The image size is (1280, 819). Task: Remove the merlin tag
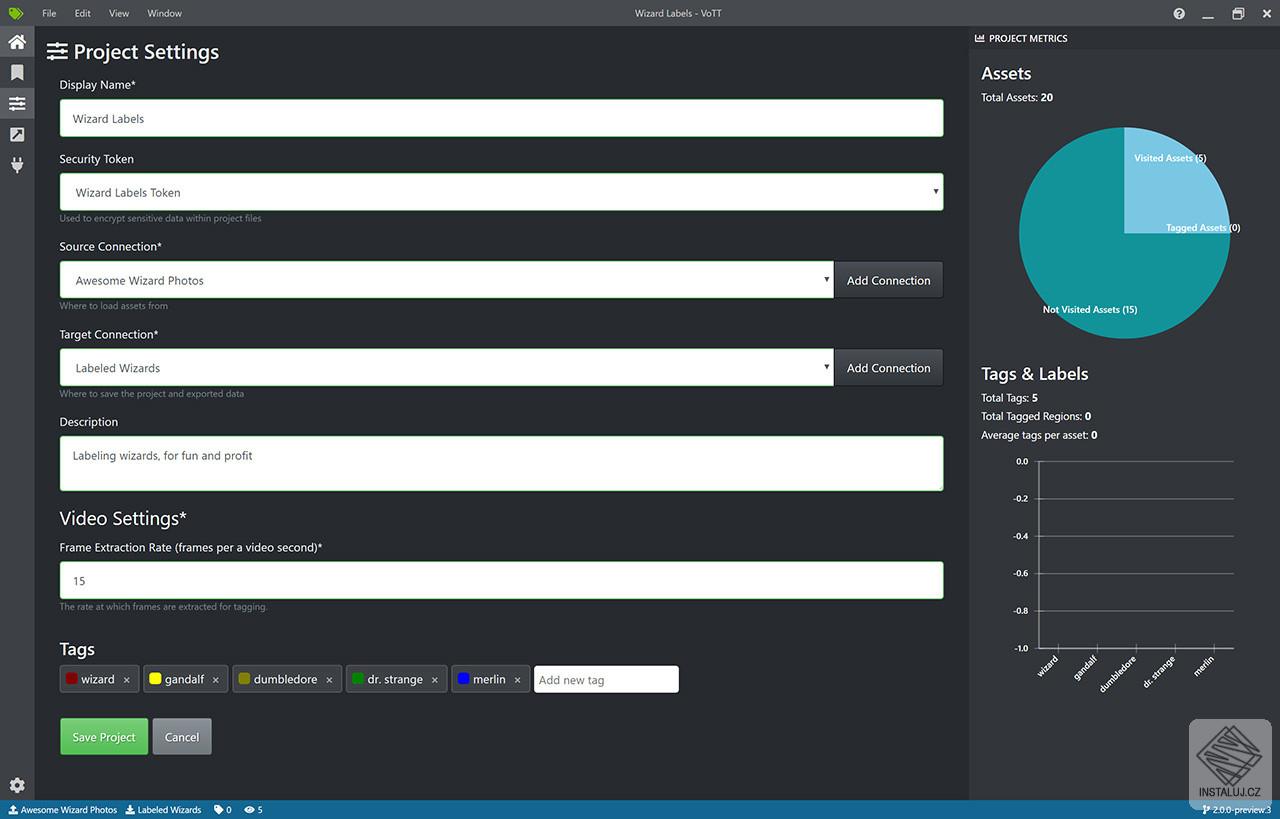[518, 680]
